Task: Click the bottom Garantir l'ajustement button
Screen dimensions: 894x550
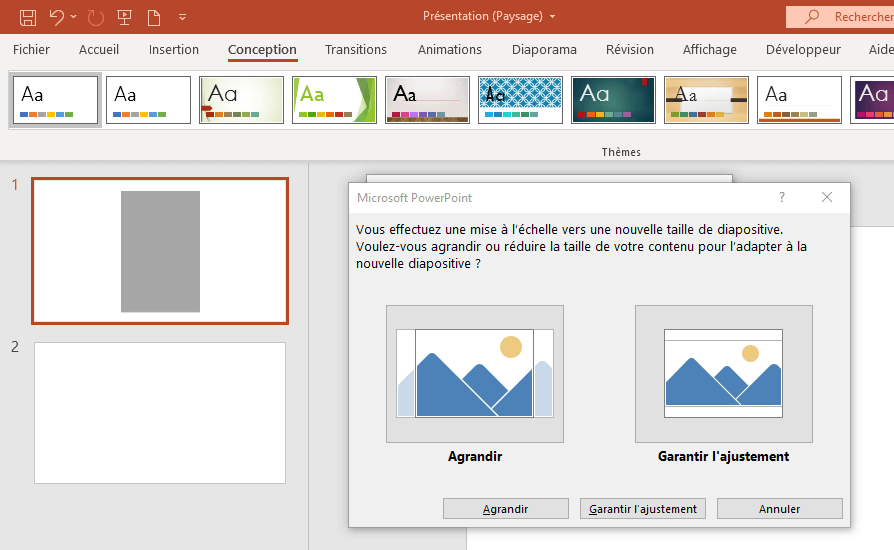Action: pos(643,509)
